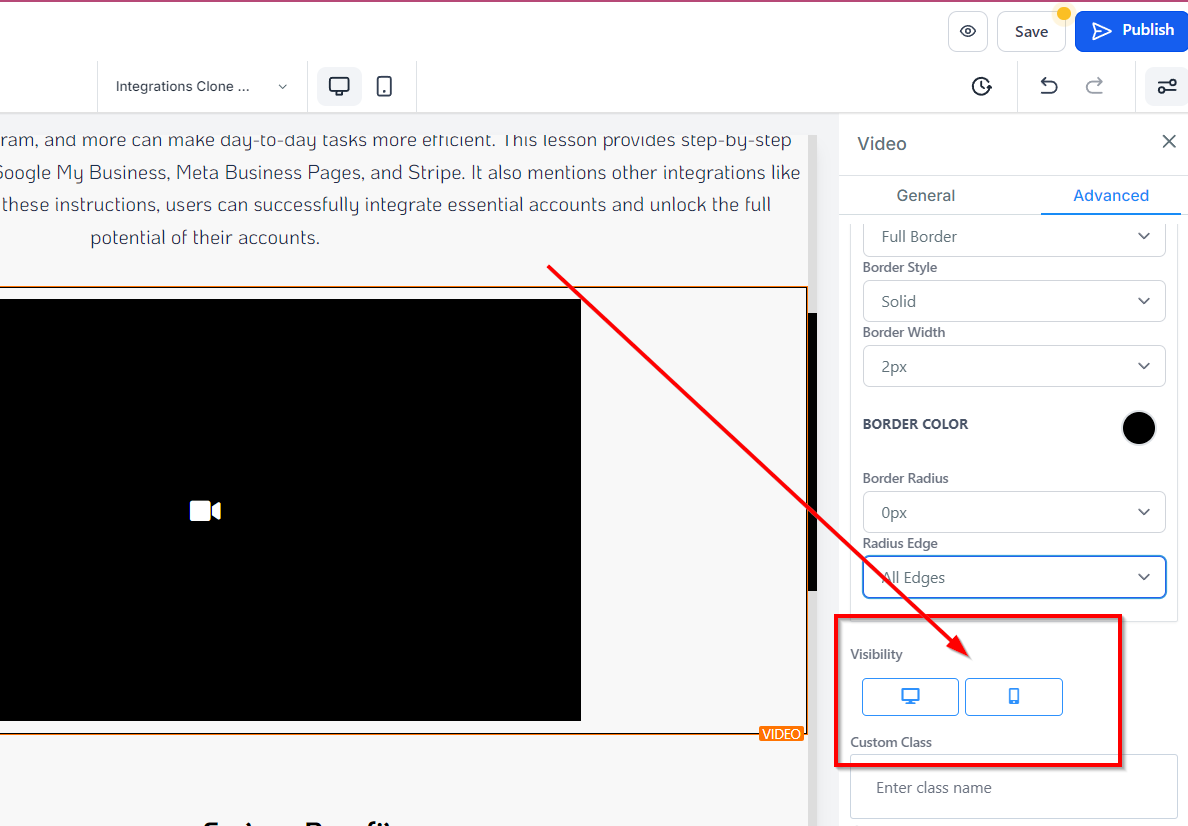Switch to desktop view in toolbar
The height and width of the screenshot is (826, 1188).
point(339,87)
